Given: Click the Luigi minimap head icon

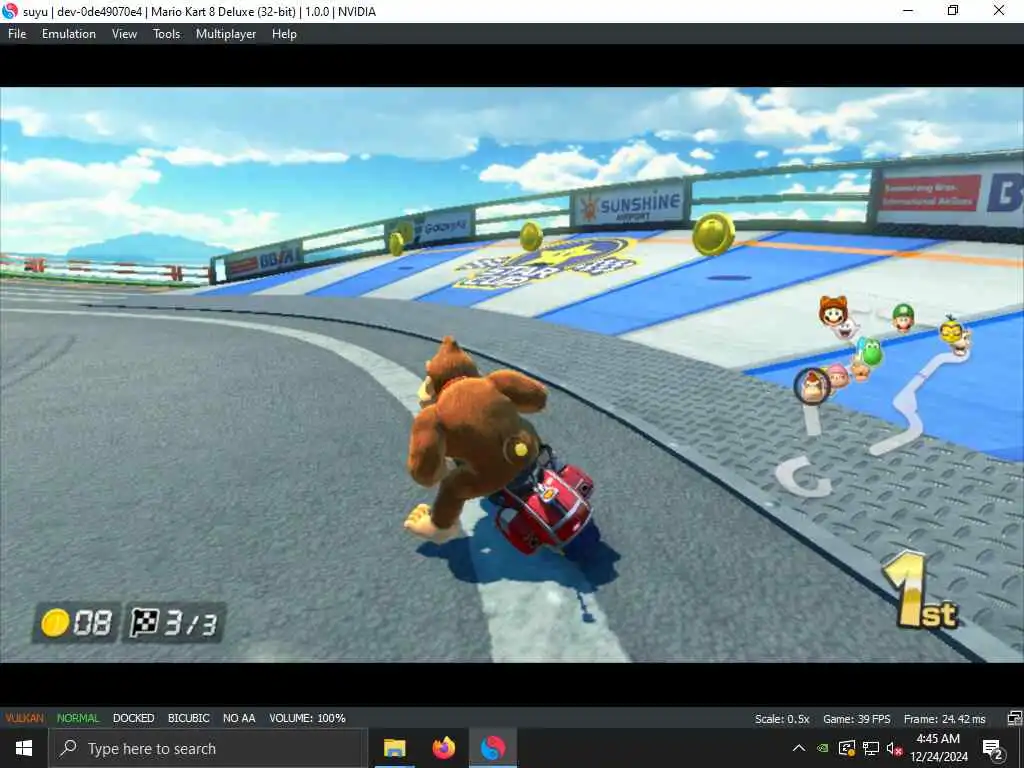Looking at the screenshot, I should [x=903, y=317].
